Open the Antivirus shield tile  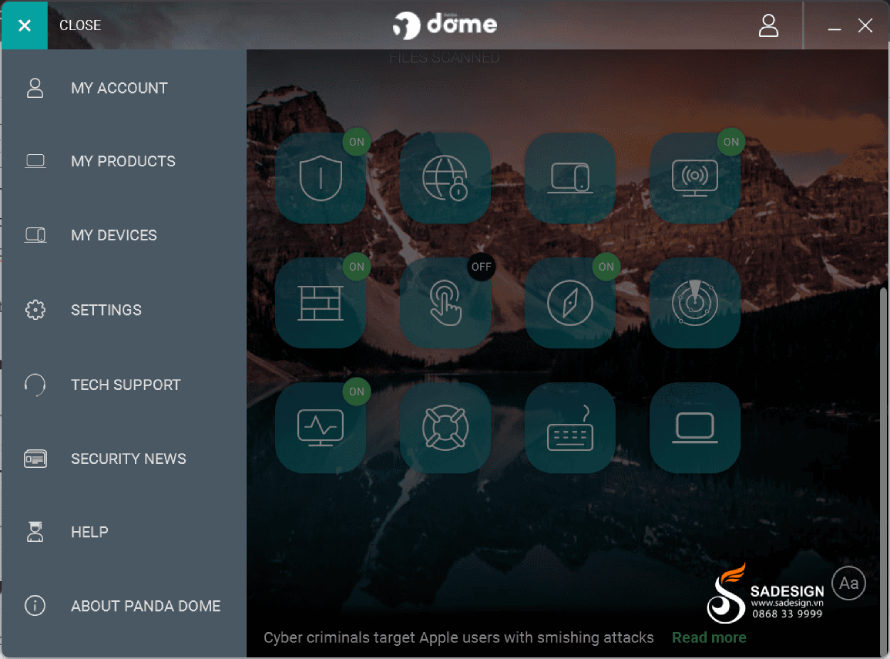321,178
